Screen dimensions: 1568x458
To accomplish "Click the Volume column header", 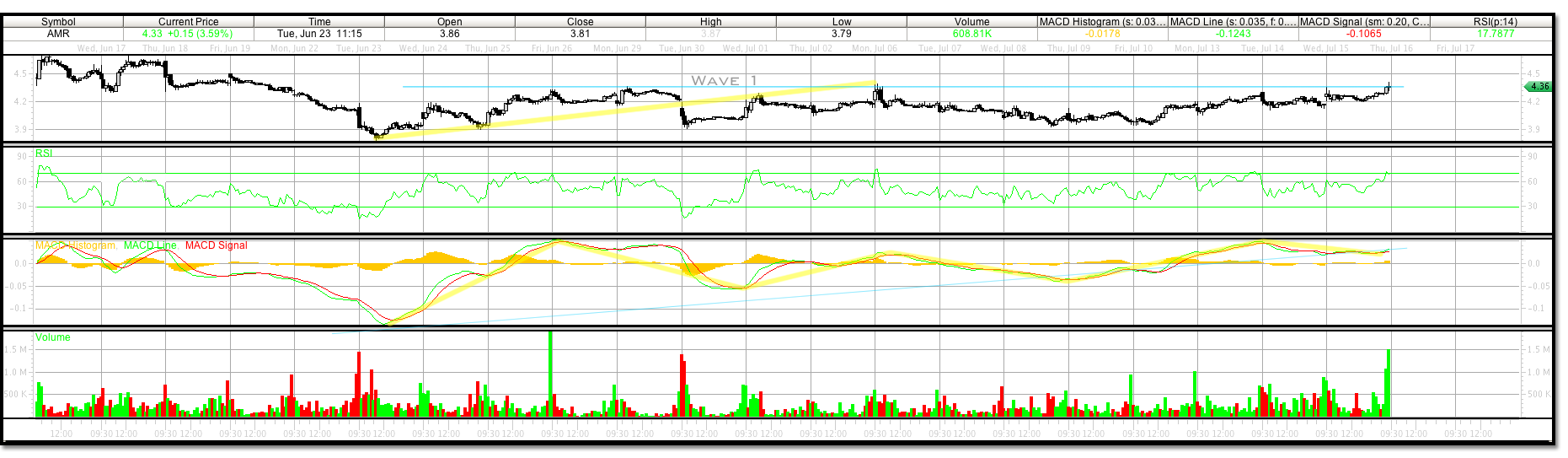I will 971,22.
